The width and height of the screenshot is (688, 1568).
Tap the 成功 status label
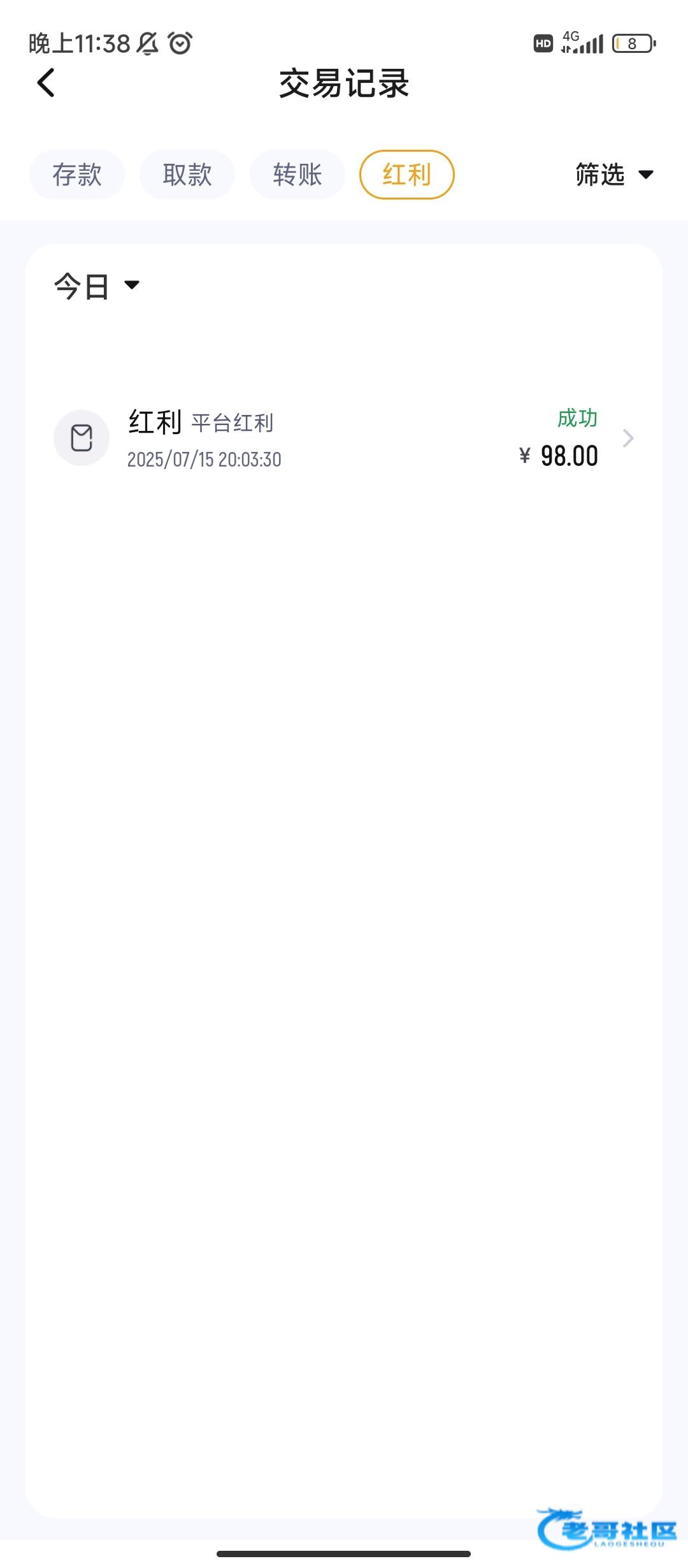(x=577, y=418)
